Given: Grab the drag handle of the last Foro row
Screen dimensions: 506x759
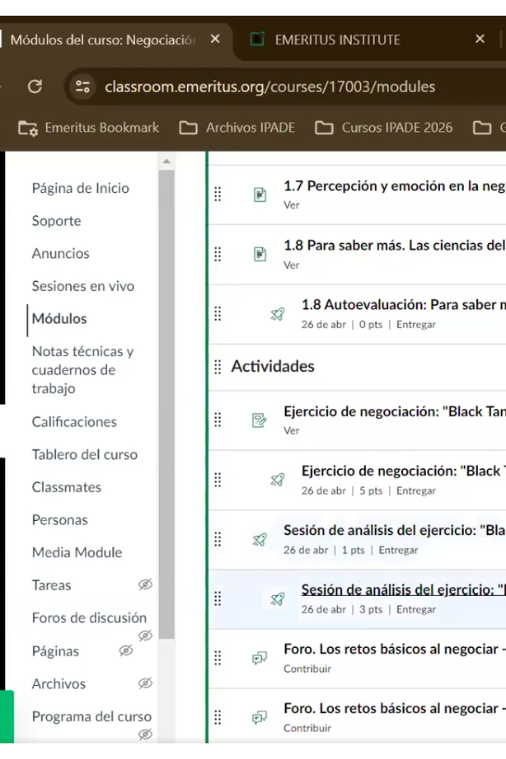Looking at the screenshot, I should pyautogui.click(x=218, y=717).
